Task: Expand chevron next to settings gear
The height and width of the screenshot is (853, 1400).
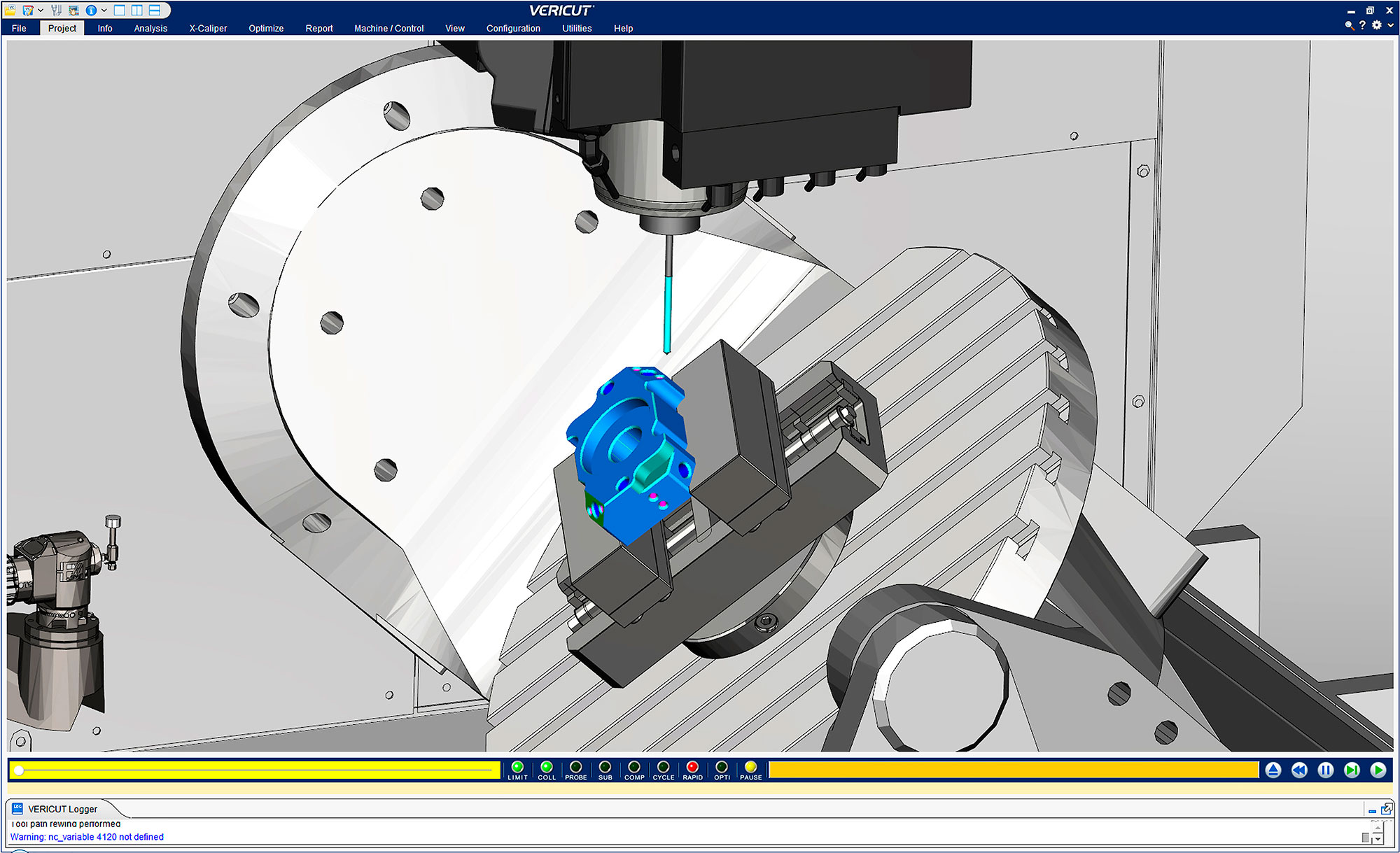Action: coord(1391,25)
